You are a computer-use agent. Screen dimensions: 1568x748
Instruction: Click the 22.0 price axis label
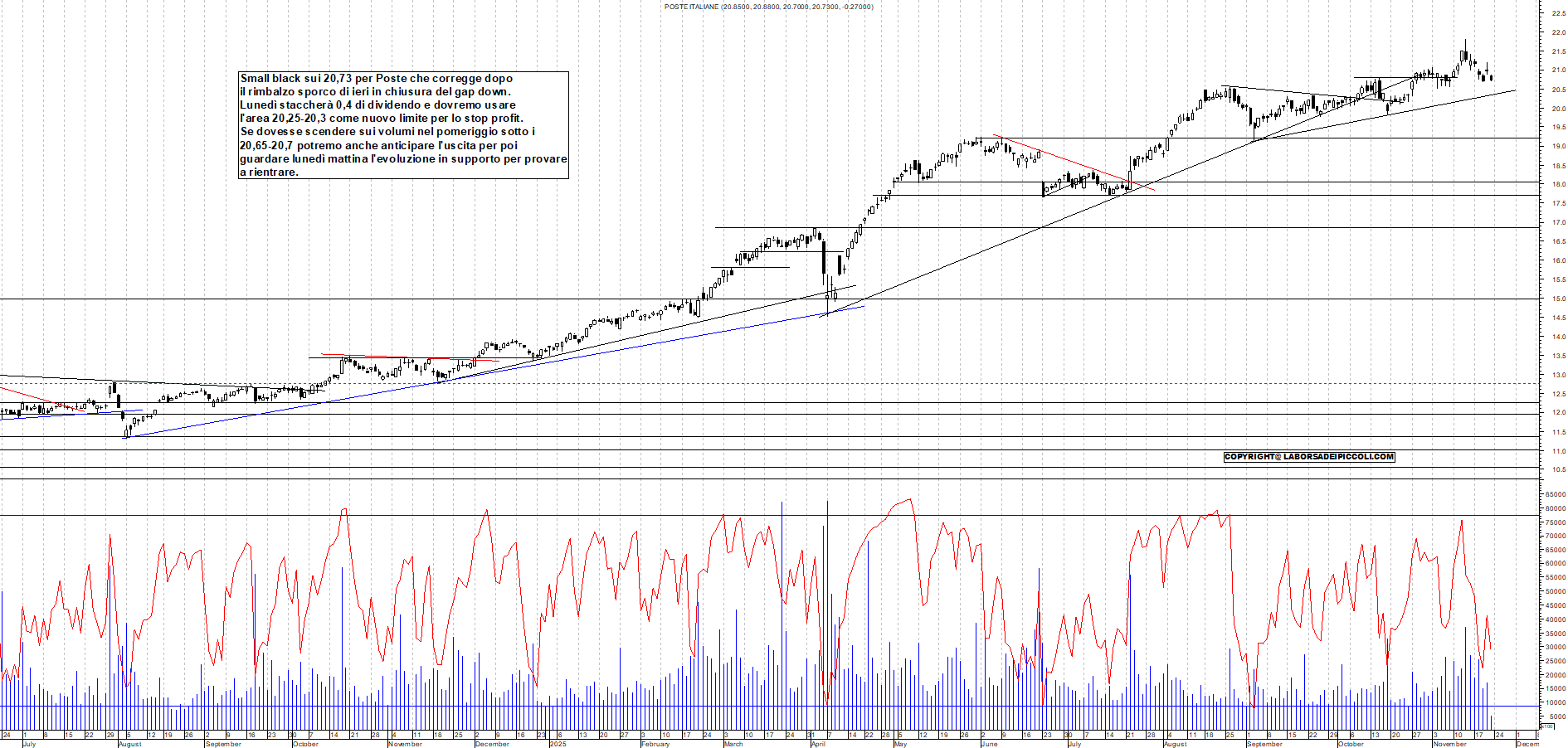(x=1557, y=32)
